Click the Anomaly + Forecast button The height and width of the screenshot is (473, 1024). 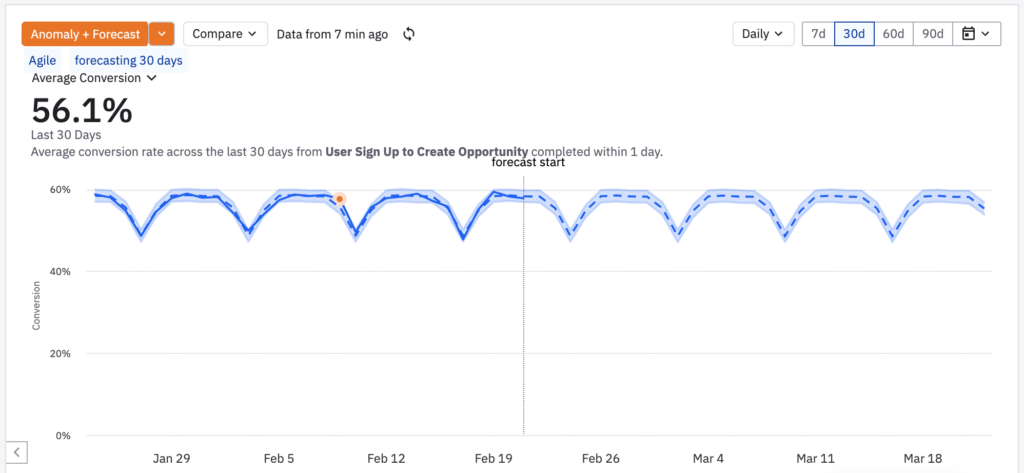point(85,34)
